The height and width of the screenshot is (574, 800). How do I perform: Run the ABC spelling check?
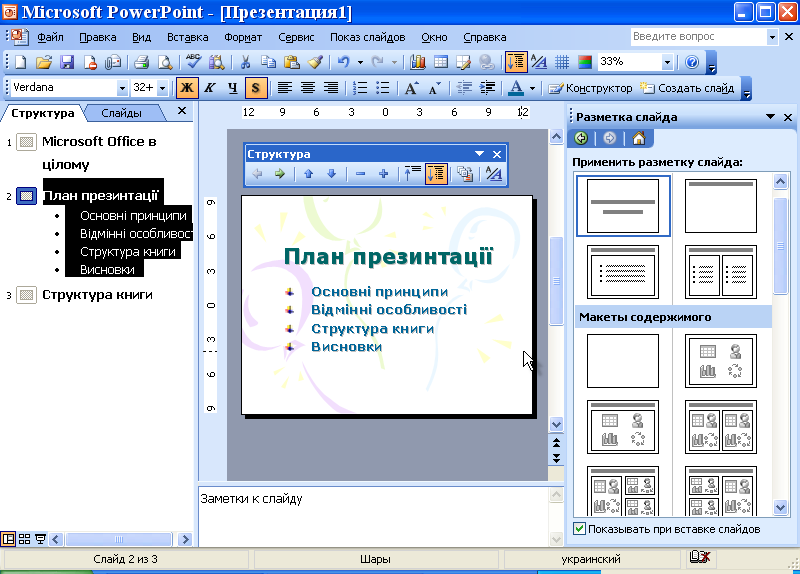193,62
